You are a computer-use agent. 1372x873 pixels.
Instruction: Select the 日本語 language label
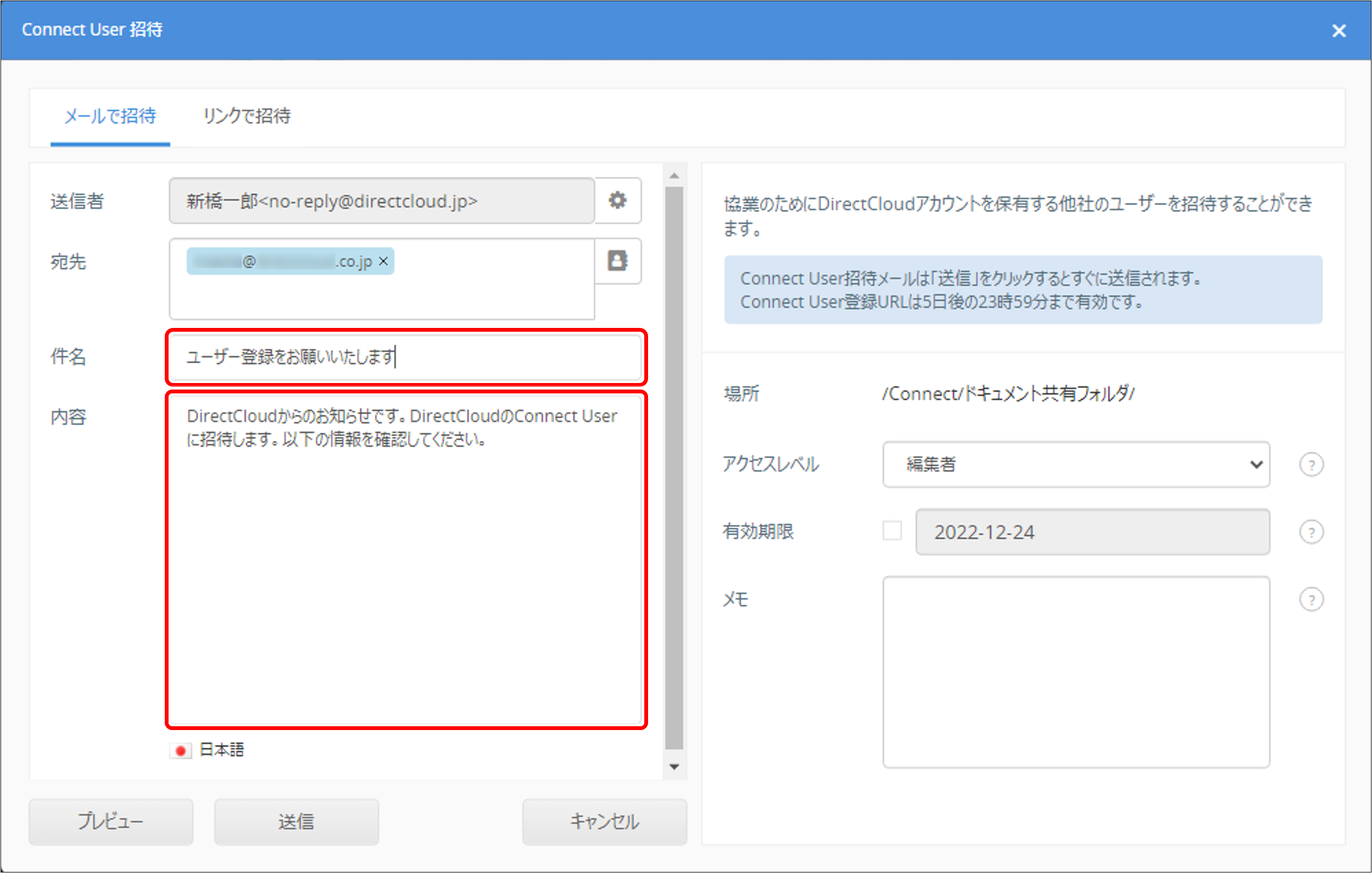(x=222, y=750)
